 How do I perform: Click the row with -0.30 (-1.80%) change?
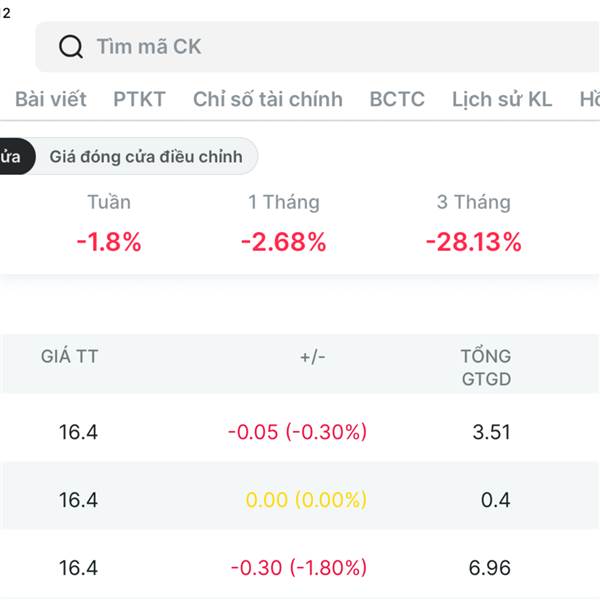pyautogui.click(x=298, y=568)
